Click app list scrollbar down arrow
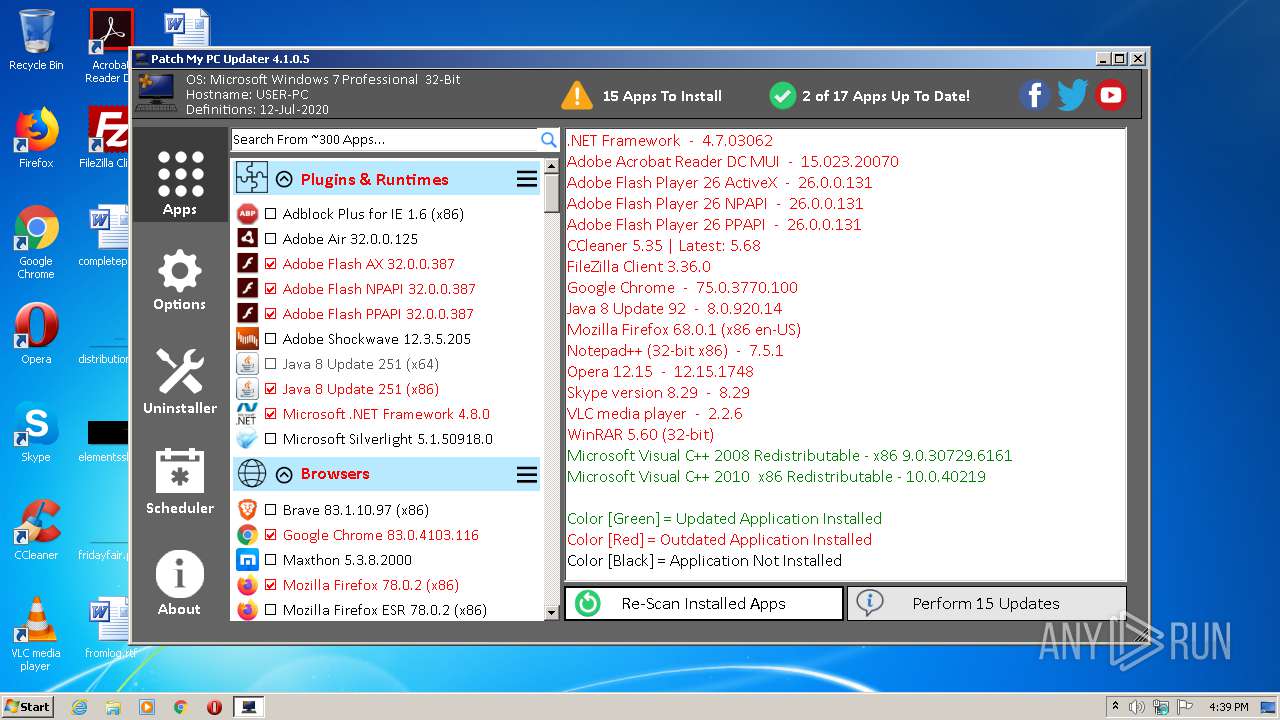This screenshot has height=720, width=1280. (551, 612)
